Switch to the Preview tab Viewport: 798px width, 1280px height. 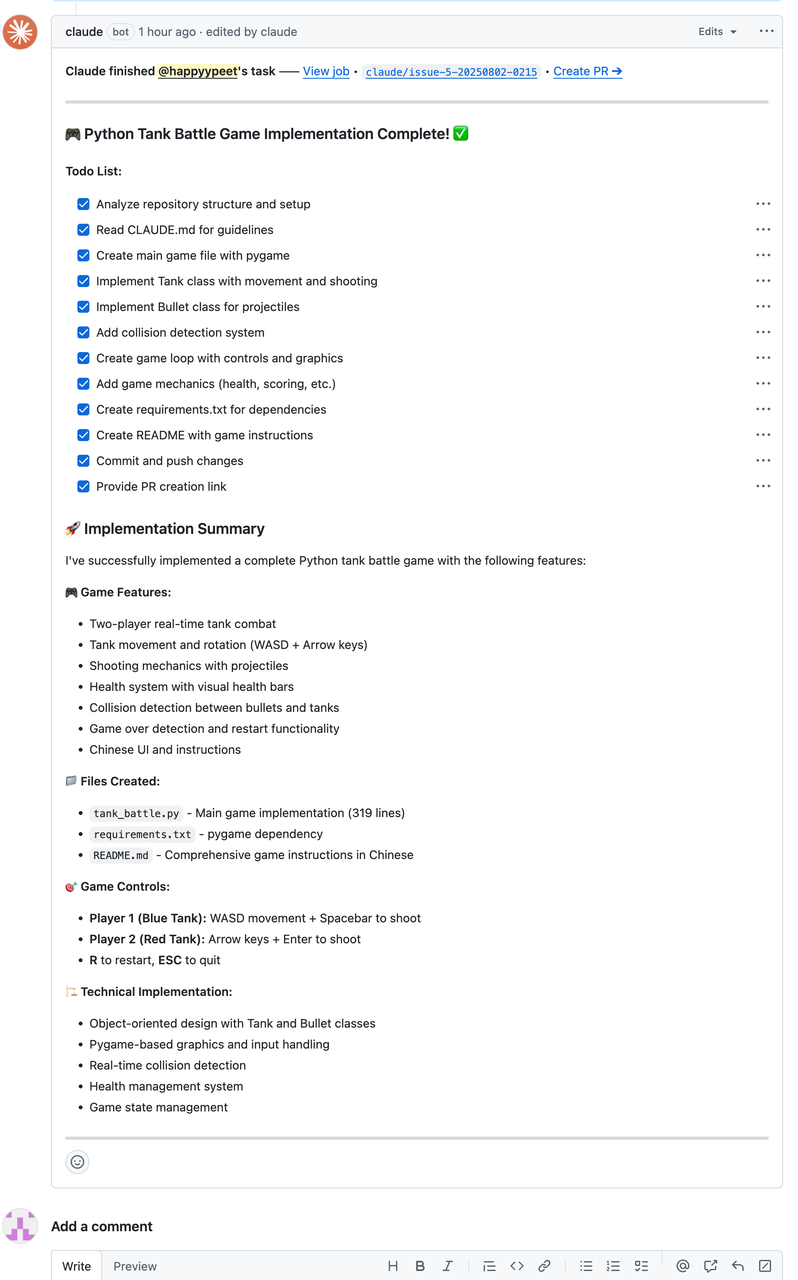[x=135, y=1266]
